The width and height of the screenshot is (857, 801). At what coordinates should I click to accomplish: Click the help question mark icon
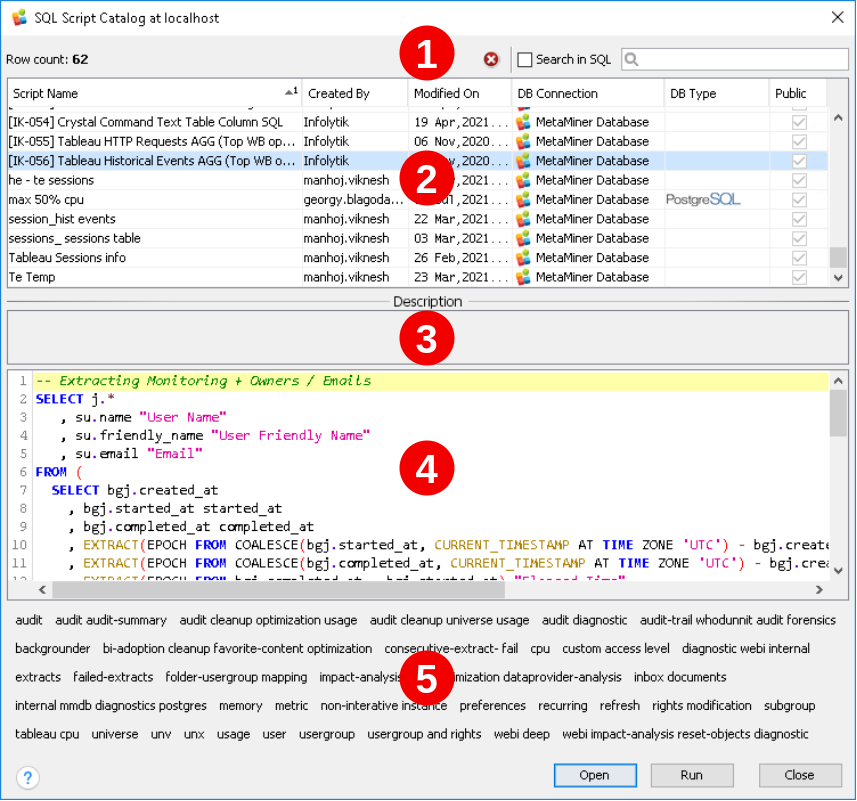(27, 776)
